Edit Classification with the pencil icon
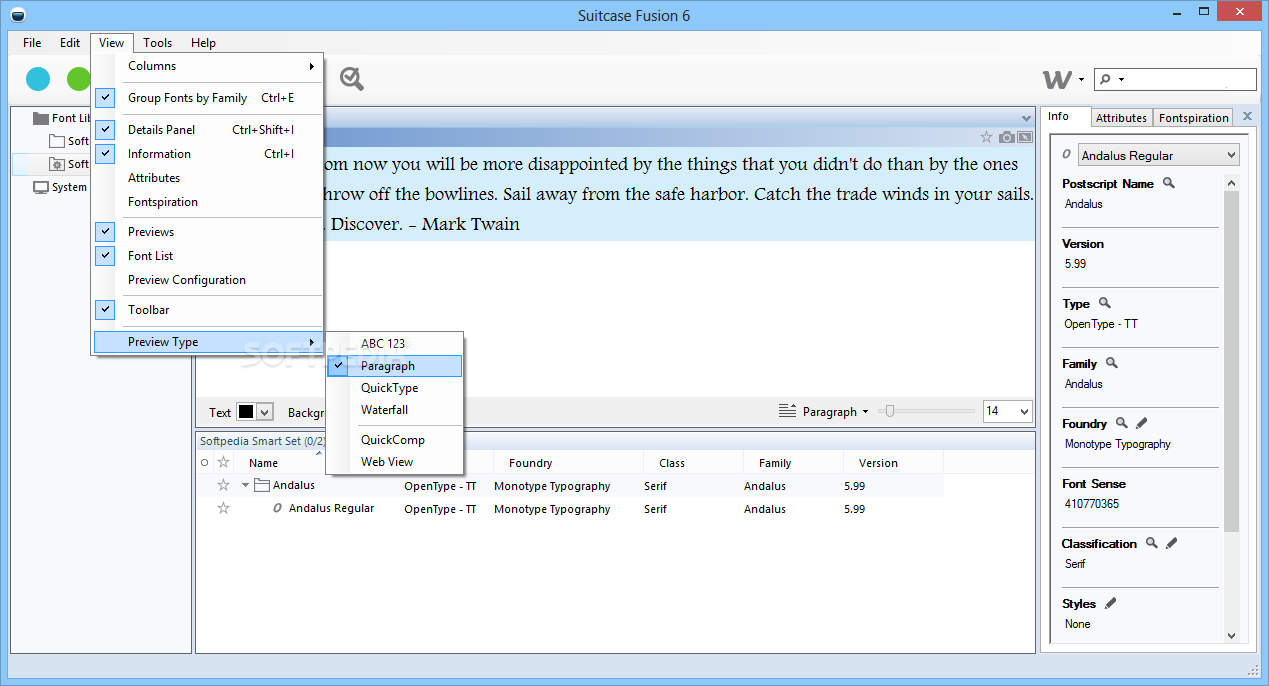 [x=1171, y=543]
